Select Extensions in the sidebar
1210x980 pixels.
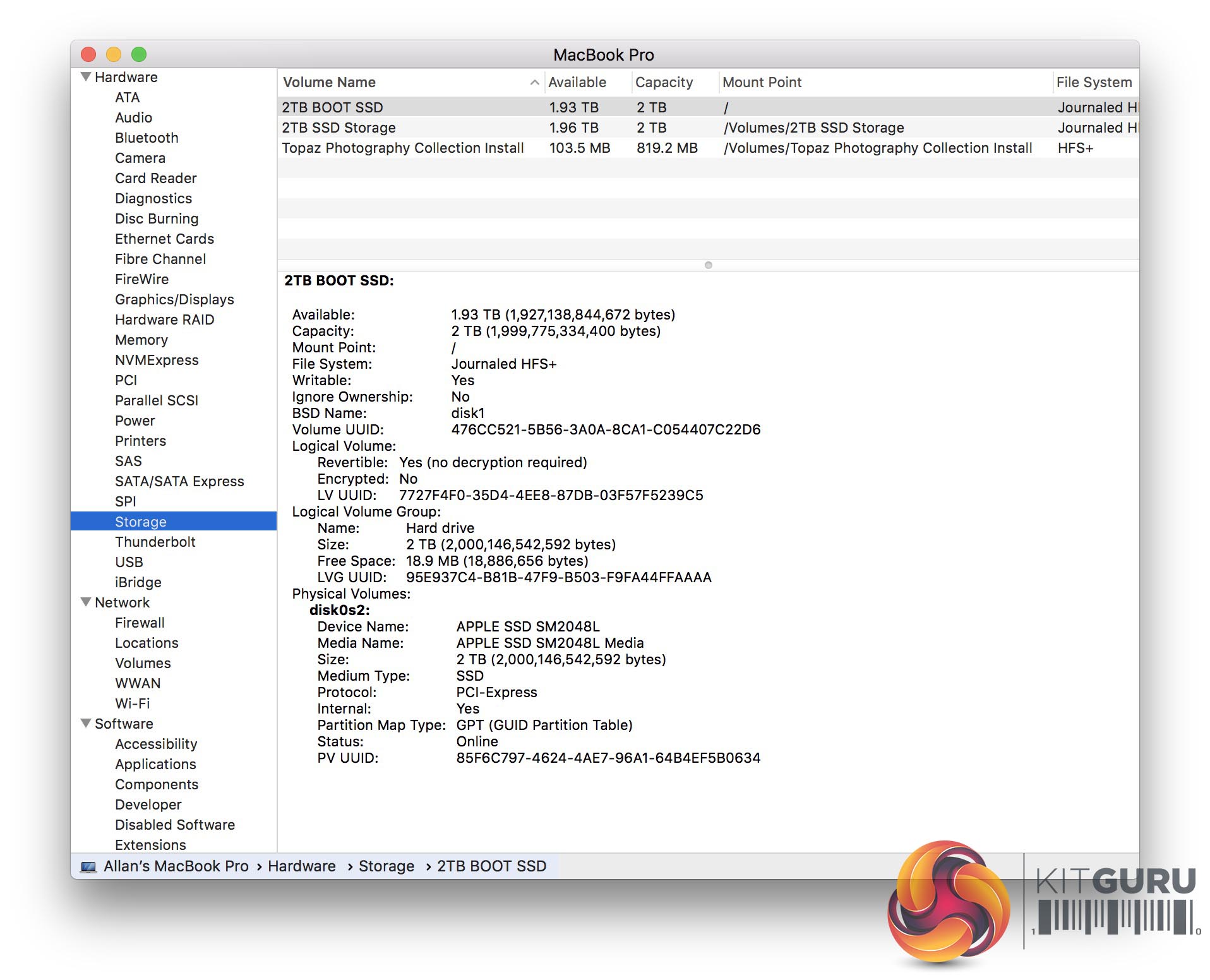150,845
